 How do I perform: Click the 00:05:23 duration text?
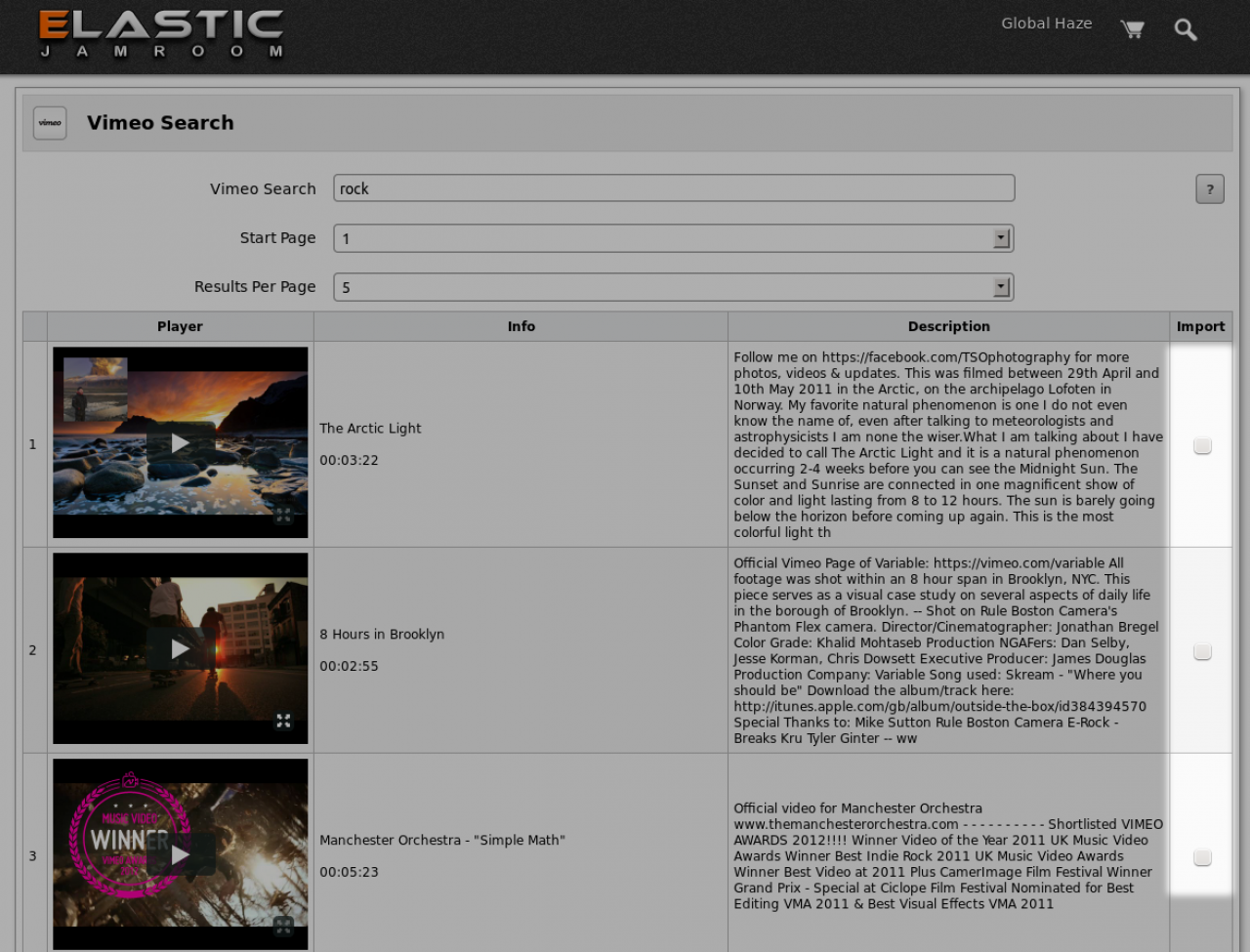click(x=349, y=872)
